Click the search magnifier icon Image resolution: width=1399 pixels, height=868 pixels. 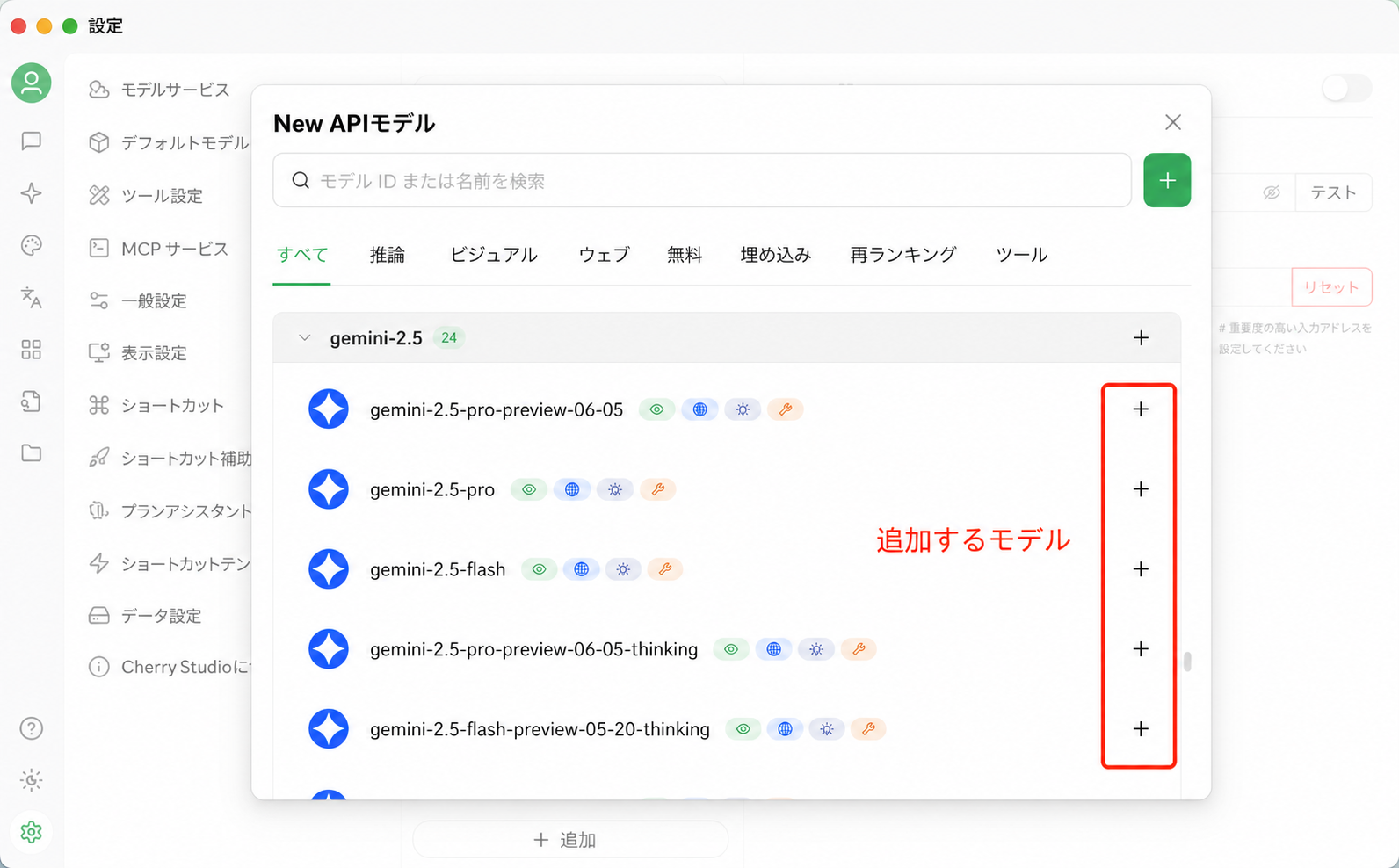pyautogui.click(x=301, y=180)
